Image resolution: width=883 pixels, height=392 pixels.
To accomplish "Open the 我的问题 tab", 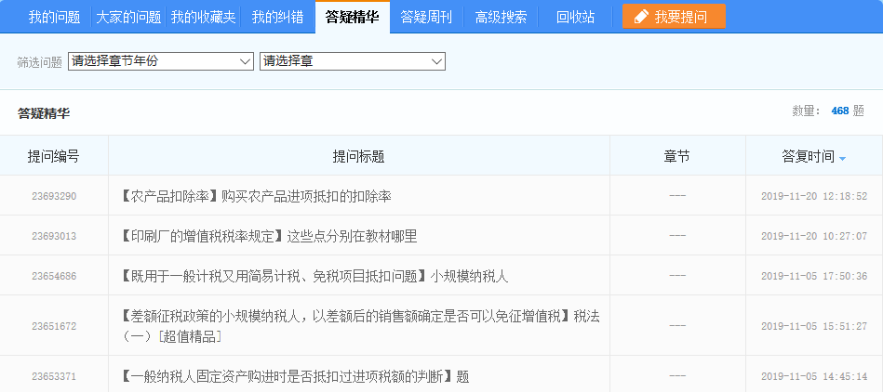I will tap(55, 17).
